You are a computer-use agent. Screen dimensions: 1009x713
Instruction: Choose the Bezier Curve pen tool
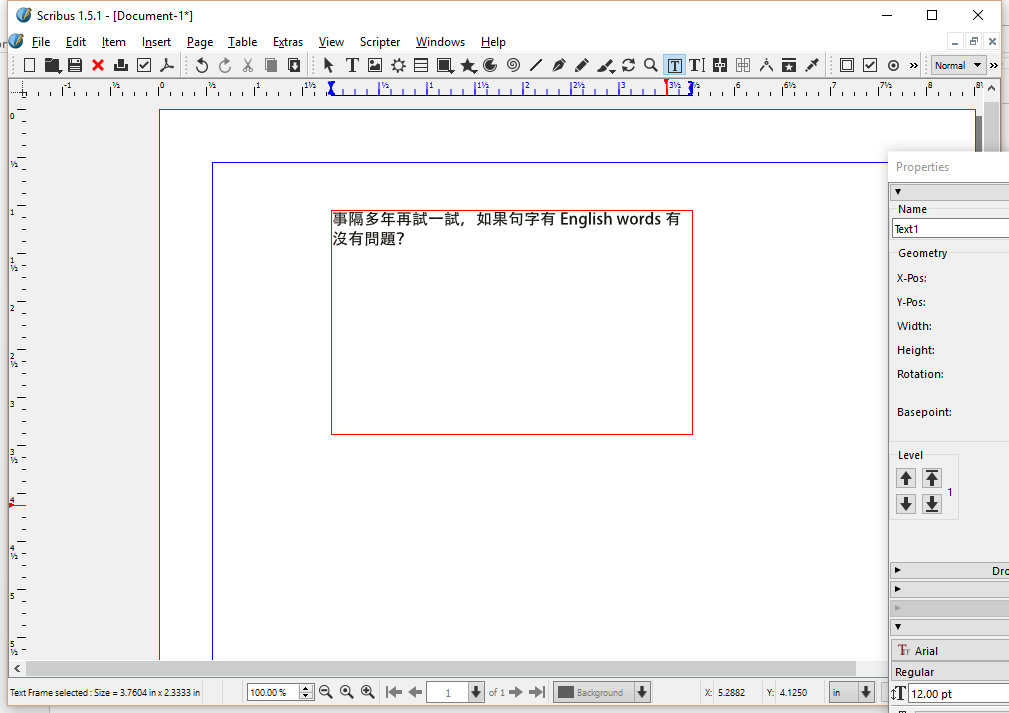(x=559, y=65)
